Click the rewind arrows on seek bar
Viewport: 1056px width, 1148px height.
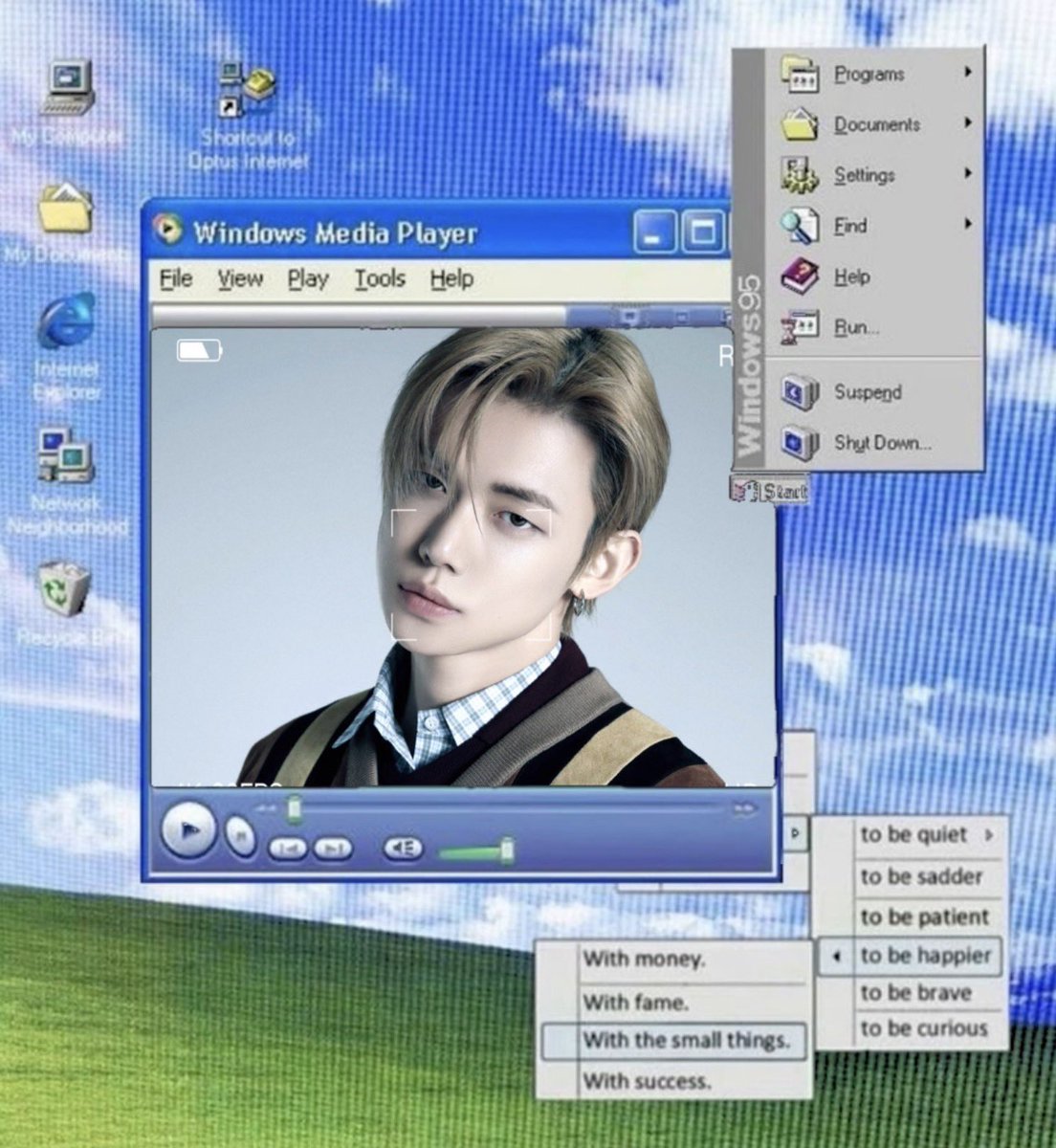(x=268, y=809)
